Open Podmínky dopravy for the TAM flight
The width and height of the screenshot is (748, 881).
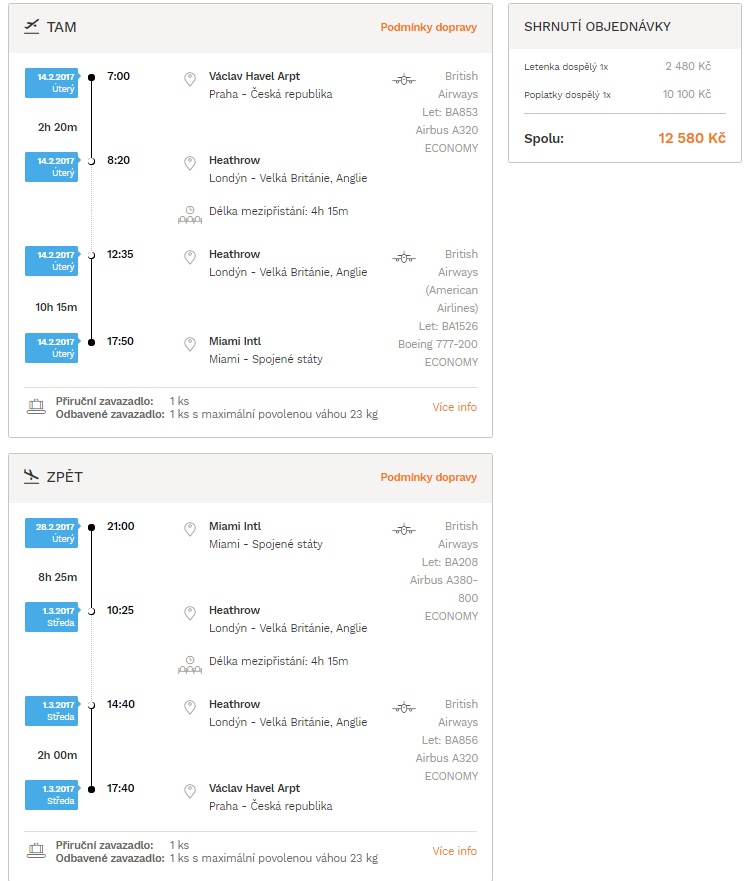(x=428, y=27)
